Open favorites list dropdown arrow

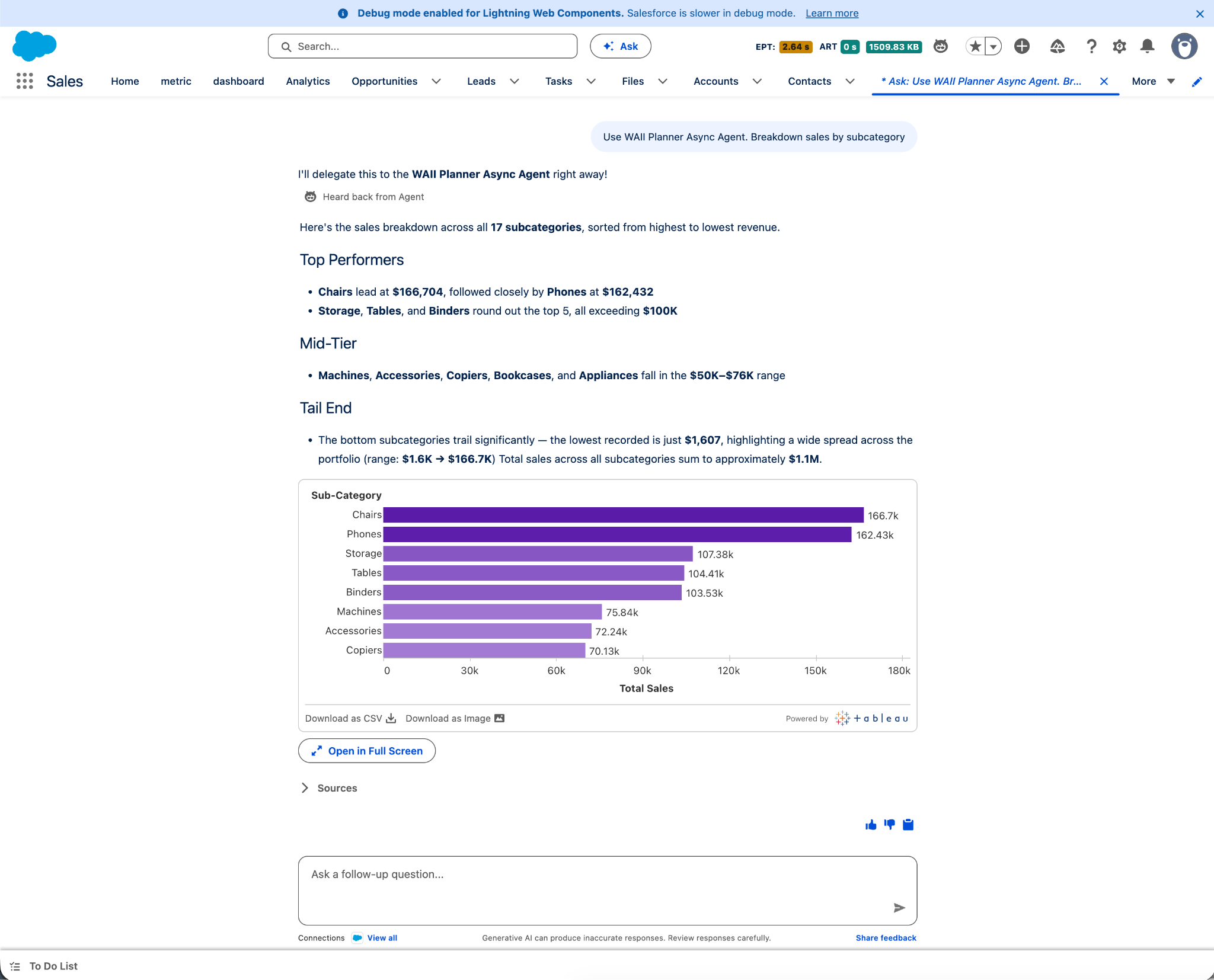click(993, 46)
